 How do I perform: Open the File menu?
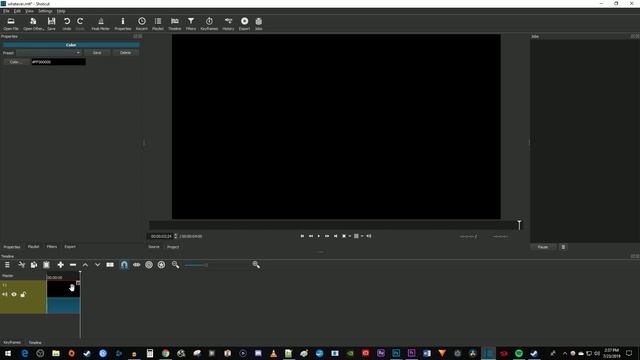click(x=6, y=11)
